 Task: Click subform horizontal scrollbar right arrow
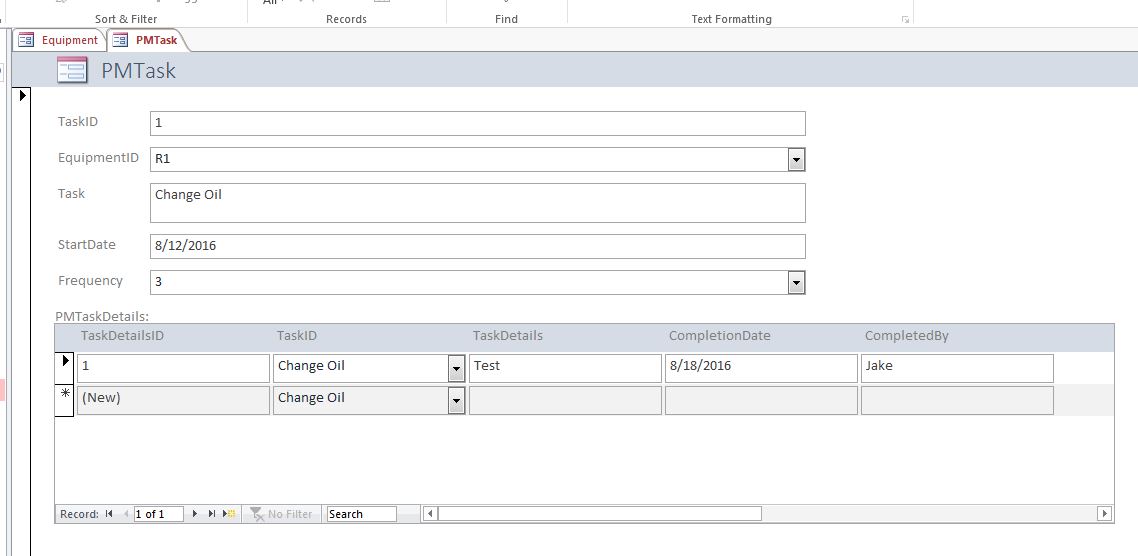[1105, 514]
